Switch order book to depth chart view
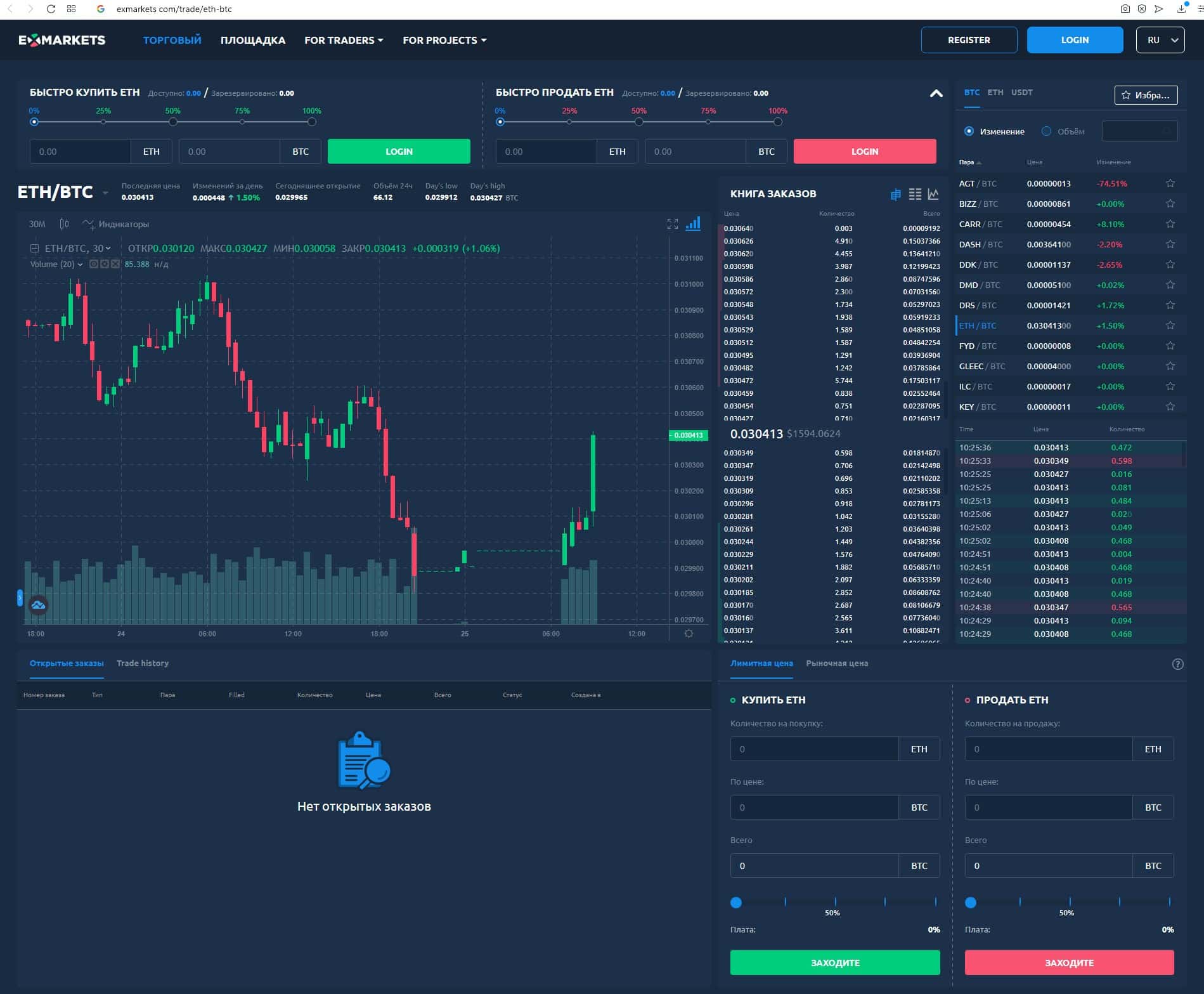 tap(933, 194)
